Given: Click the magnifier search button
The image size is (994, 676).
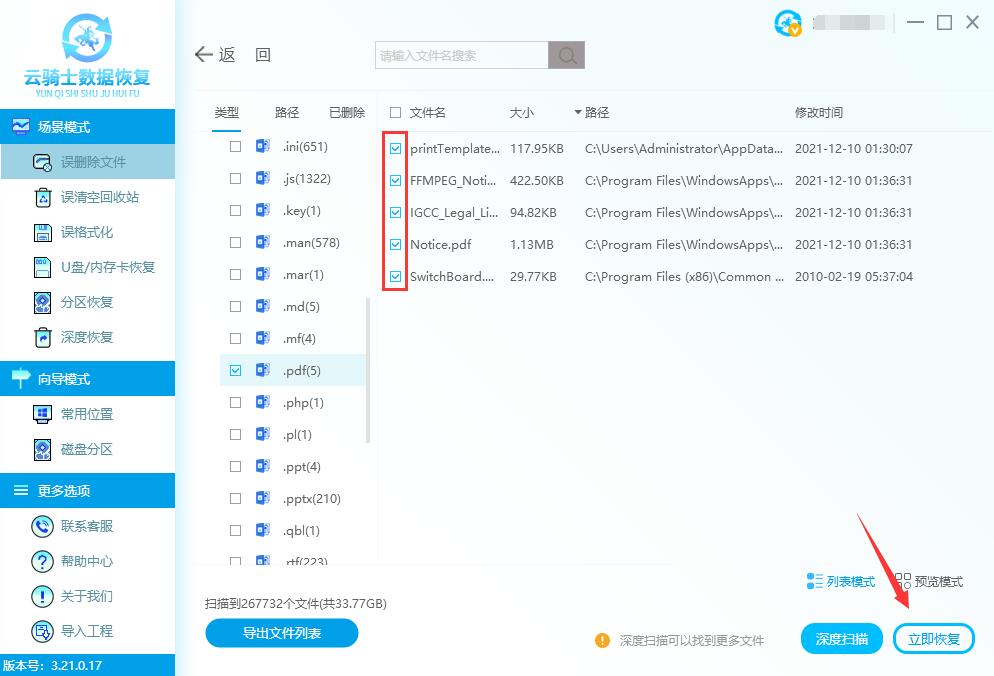Looking at the screenshot, I should tap(567, 55).
